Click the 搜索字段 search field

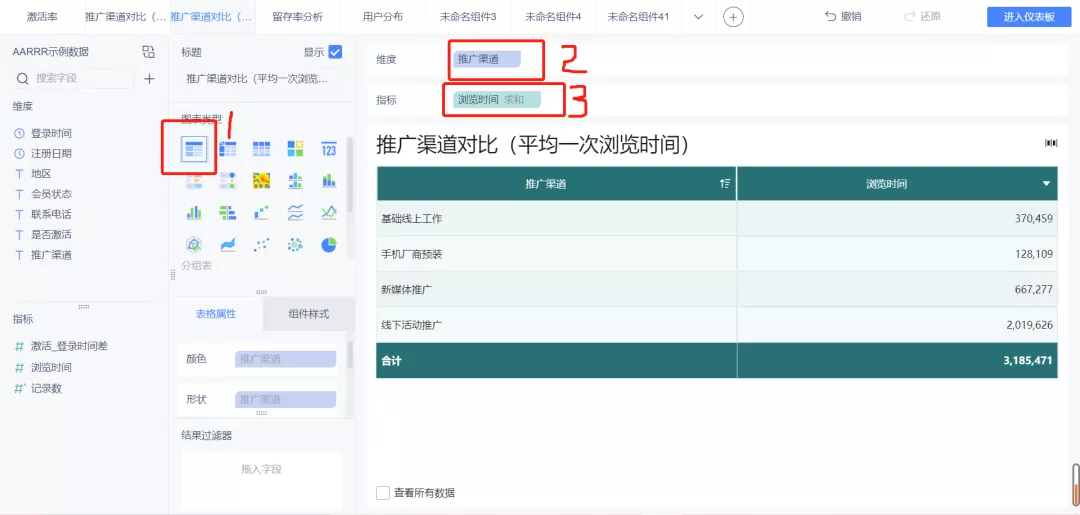[74, 78]
